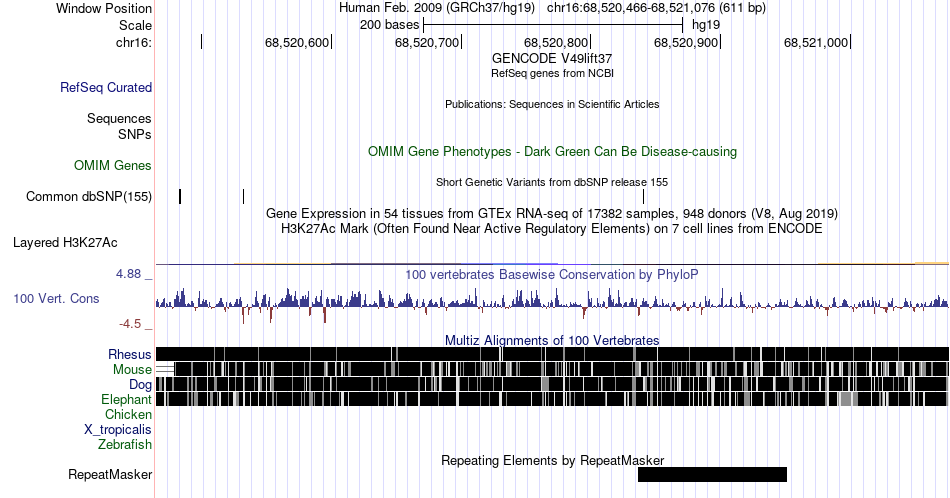
Task: Click the 68,520,600 position marker
Action: click(x=297, y=42)
